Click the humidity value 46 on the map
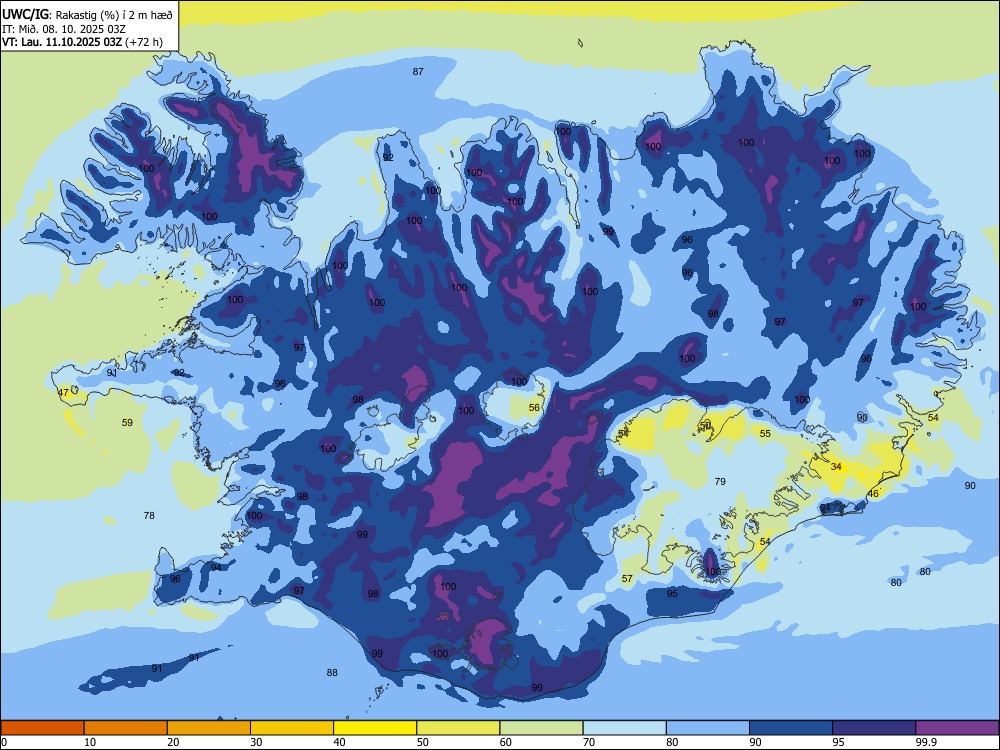 (873, 494)
